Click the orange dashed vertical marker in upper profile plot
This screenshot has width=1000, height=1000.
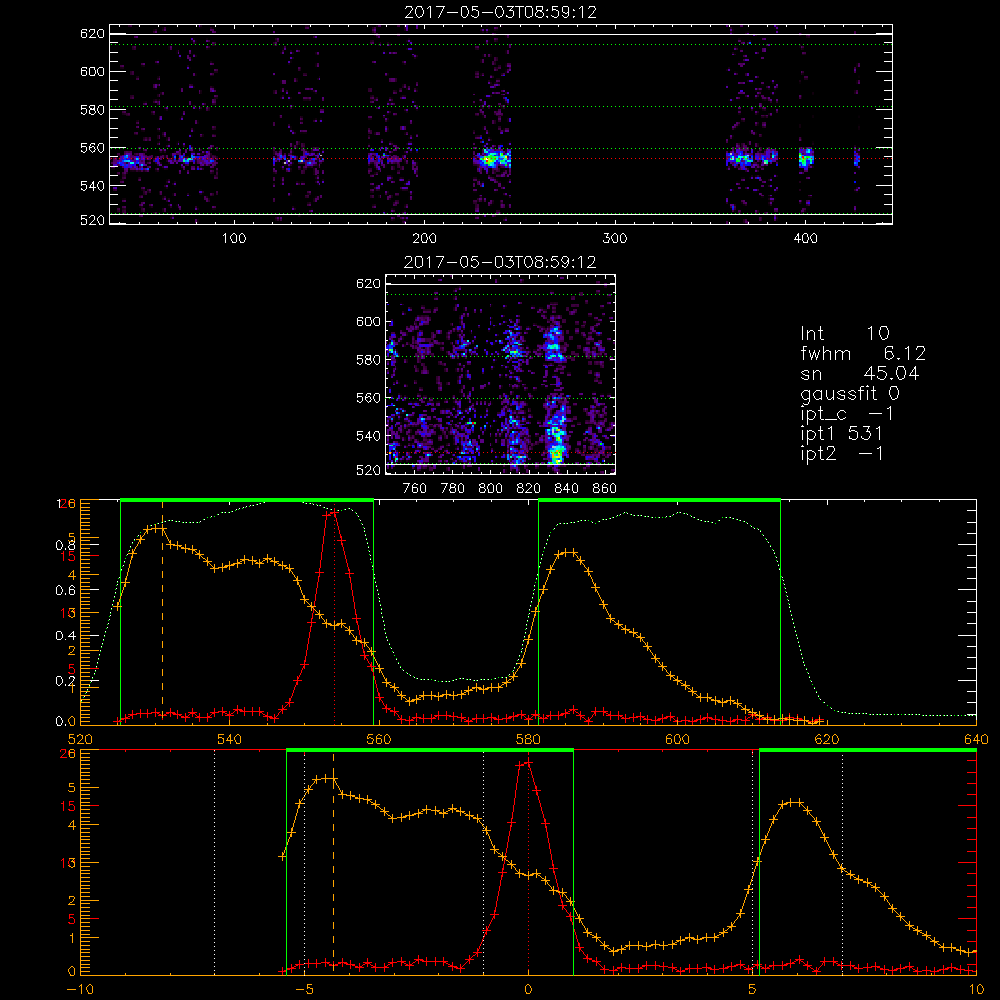click(162, 612)
